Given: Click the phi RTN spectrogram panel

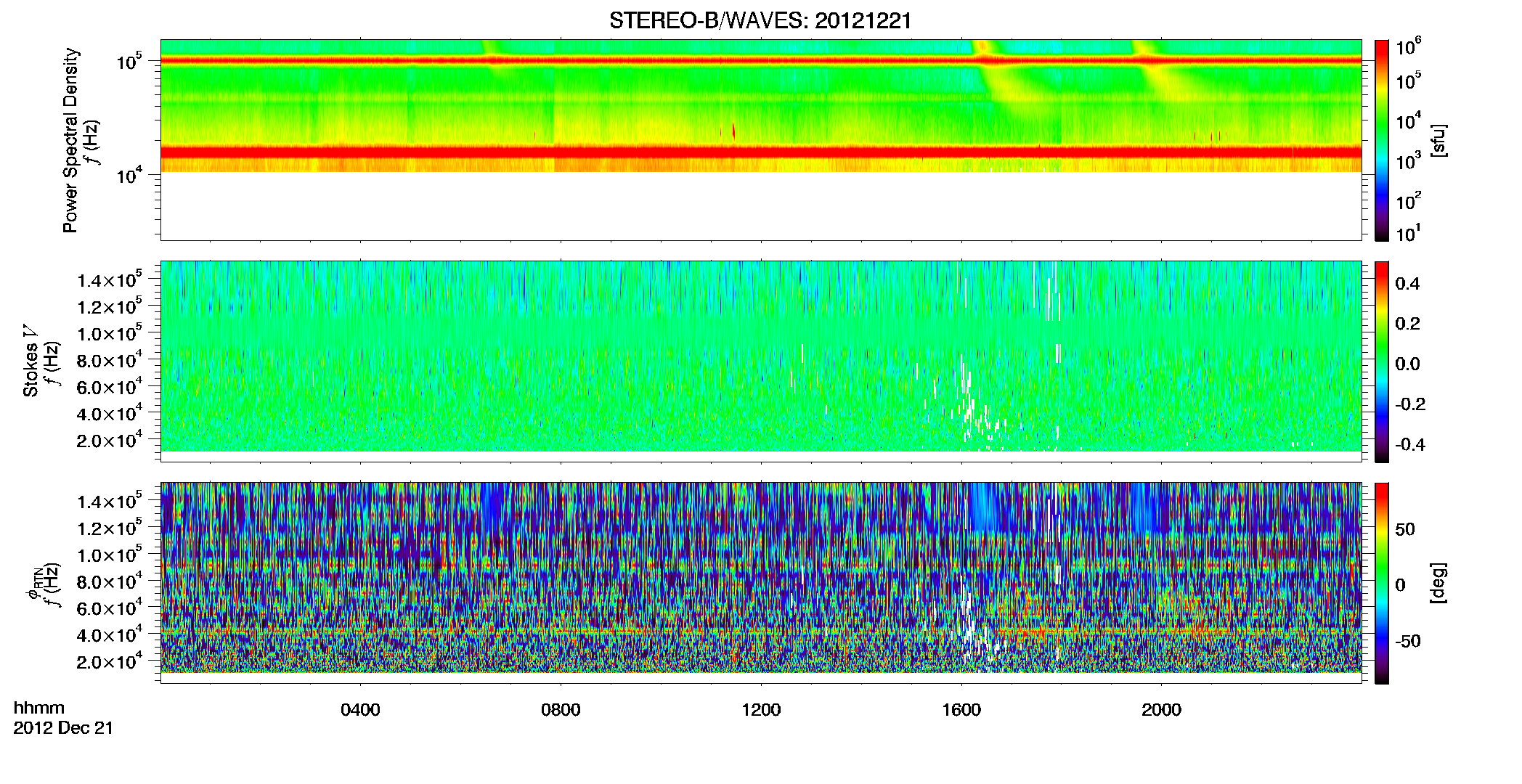Looking at the screenshot, I should coord(761,583).
